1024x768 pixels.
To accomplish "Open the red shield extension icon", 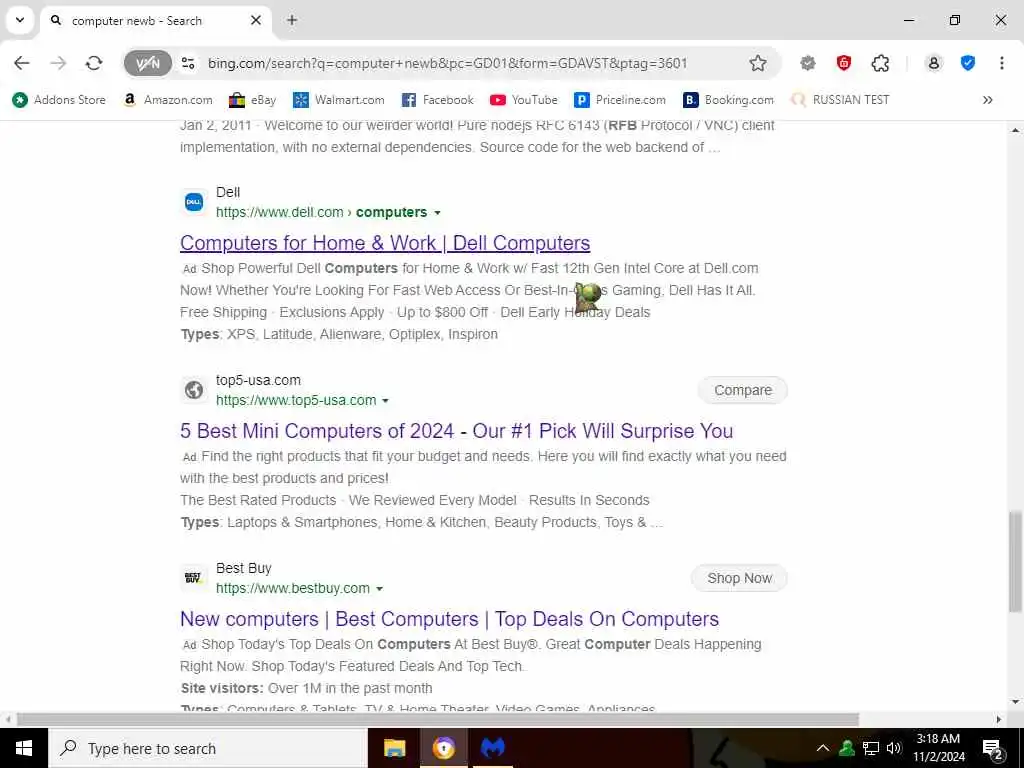I will point(844,63).
